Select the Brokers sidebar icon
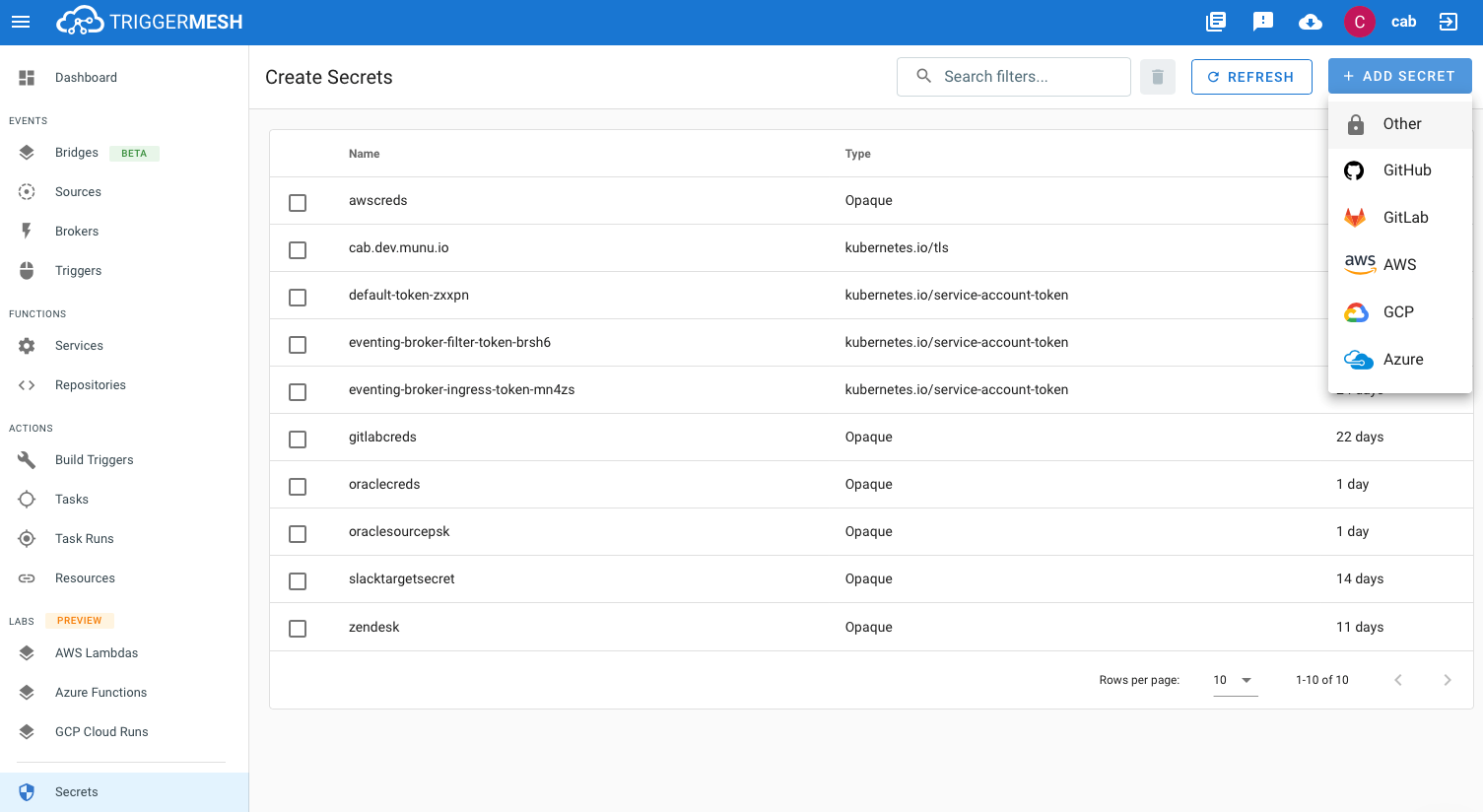1483x812 pixels. click(27, 231)
